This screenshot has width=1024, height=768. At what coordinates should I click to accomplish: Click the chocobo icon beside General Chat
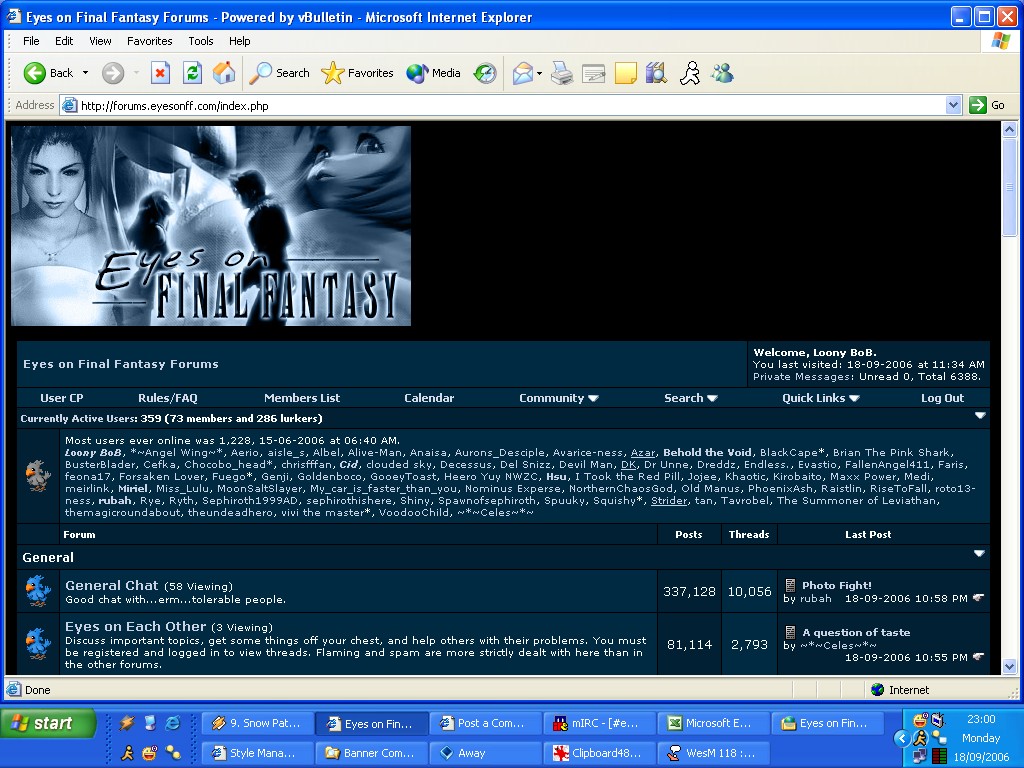click(x=38, y=591)
